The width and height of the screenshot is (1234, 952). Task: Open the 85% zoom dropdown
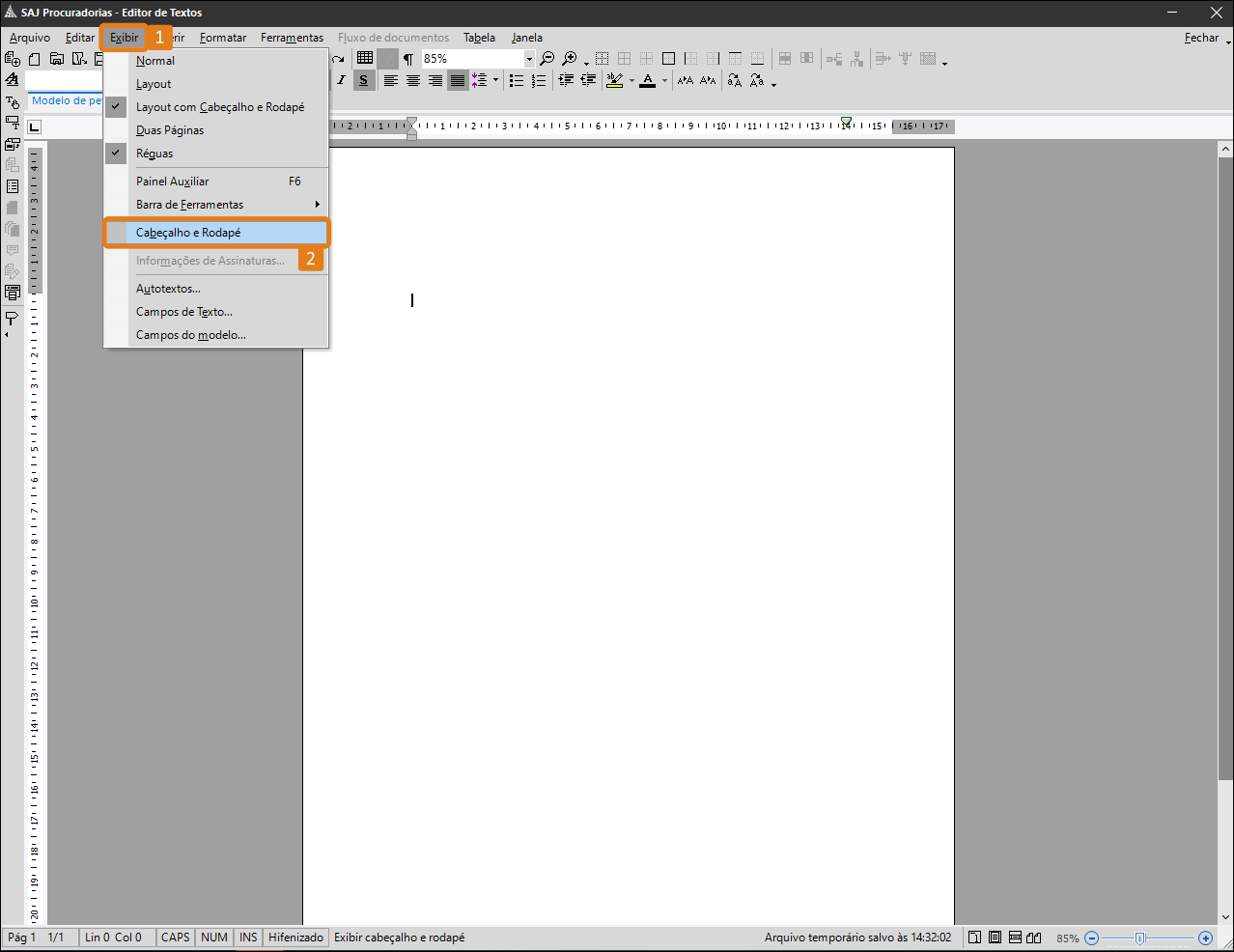(529, 59)
